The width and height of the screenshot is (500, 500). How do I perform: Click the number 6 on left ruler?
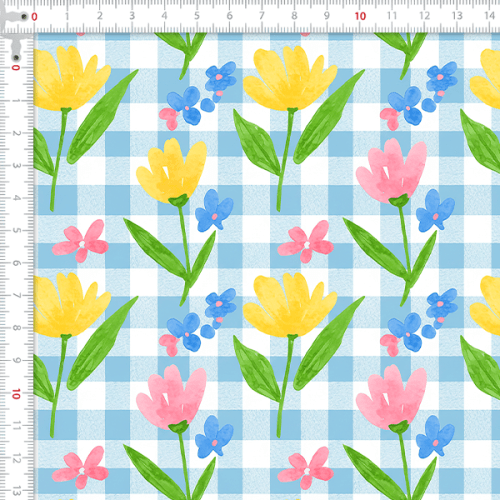point(16,263)
